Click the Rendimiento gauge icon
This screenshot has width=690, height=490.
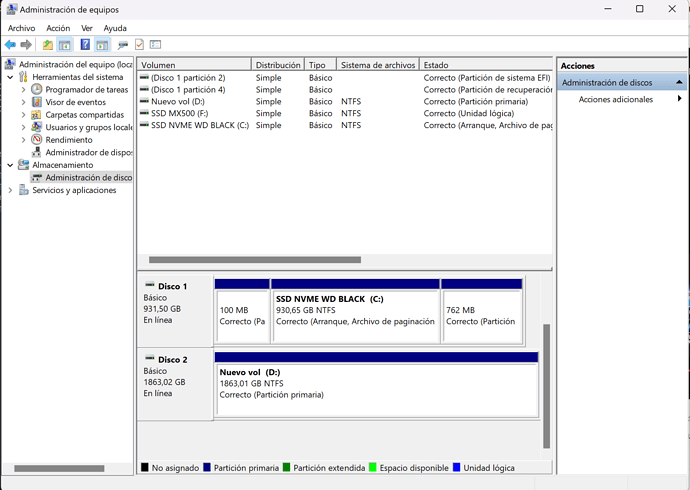[x=37, y=140]
